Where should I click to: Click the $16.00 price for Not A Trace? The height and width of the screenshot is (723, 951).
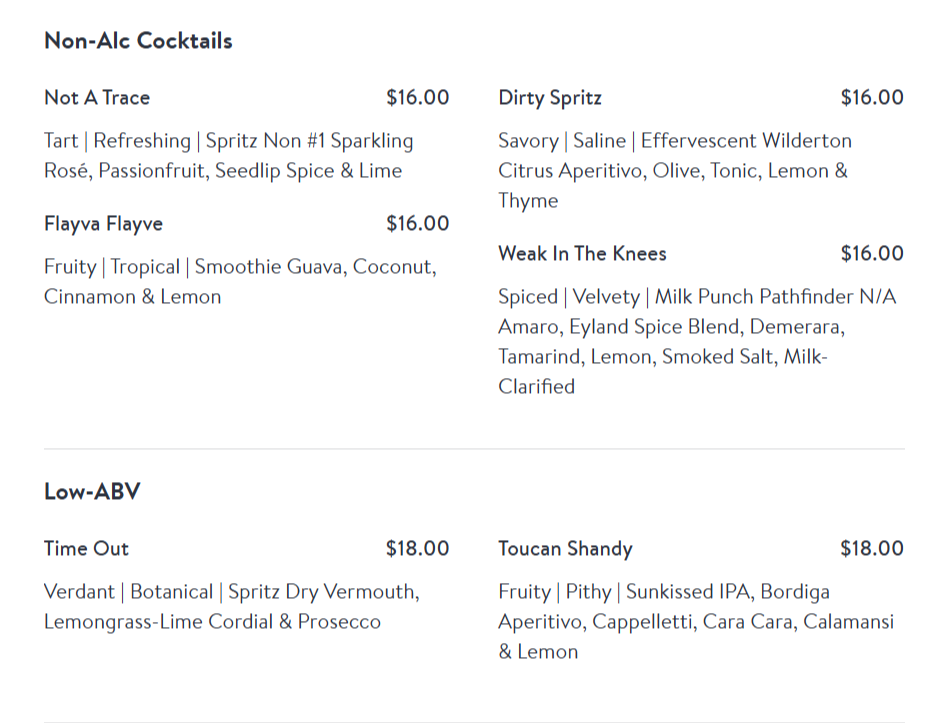pos(417,98)
